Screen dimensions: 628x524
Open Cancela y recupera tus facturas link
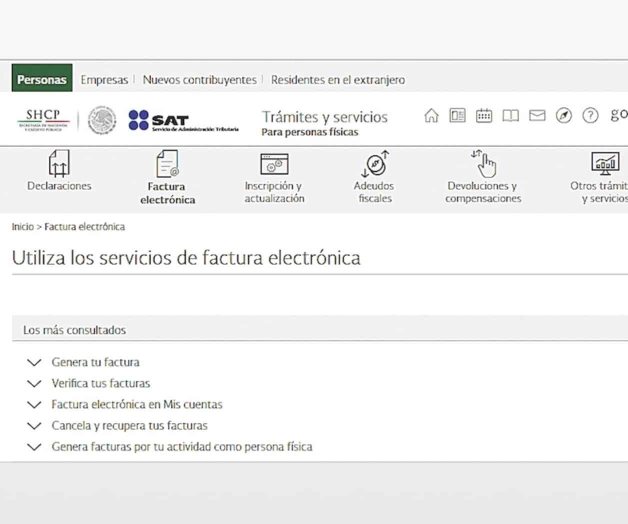coord(129,425)
